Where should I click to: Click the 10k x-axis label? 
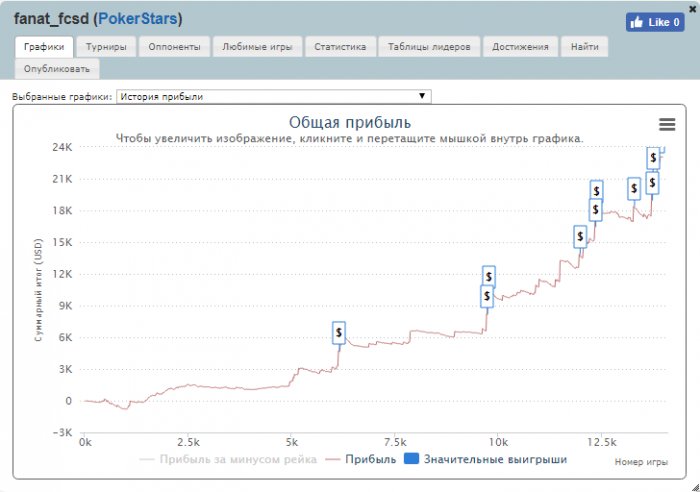[498, 442]
